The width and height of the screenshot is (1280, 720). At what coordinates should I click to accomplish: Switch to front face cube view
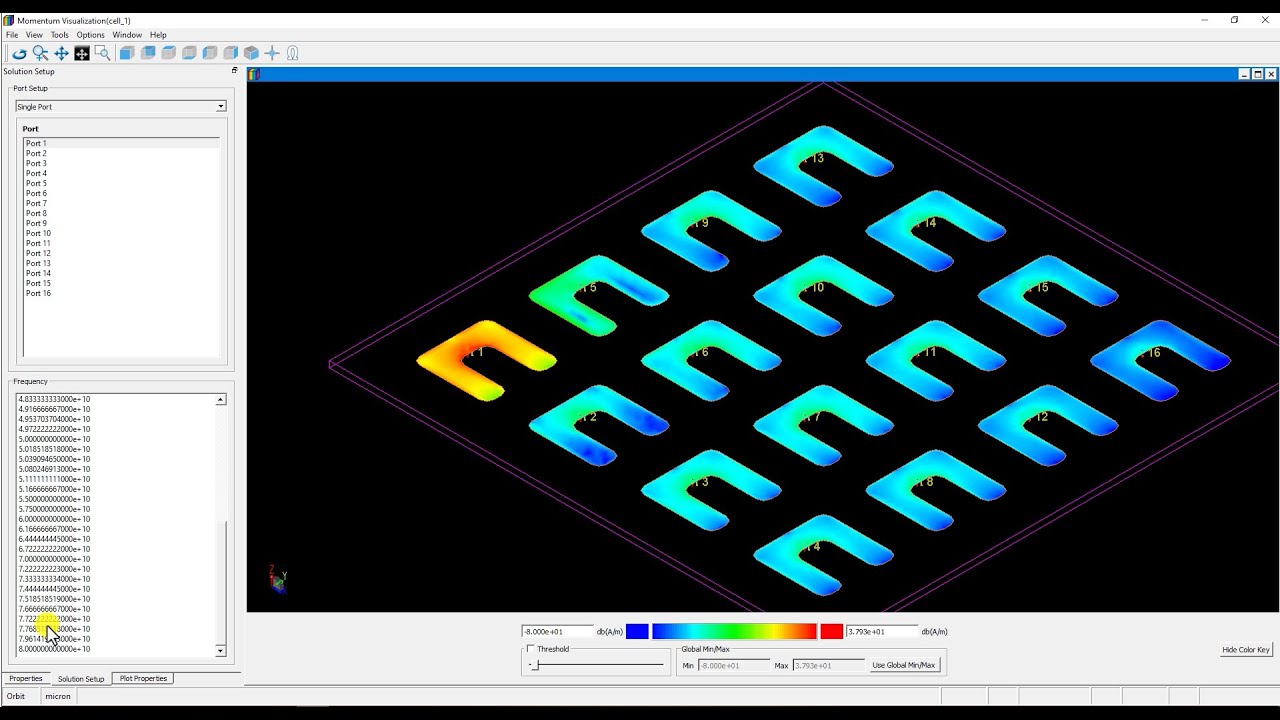point(127,53)
